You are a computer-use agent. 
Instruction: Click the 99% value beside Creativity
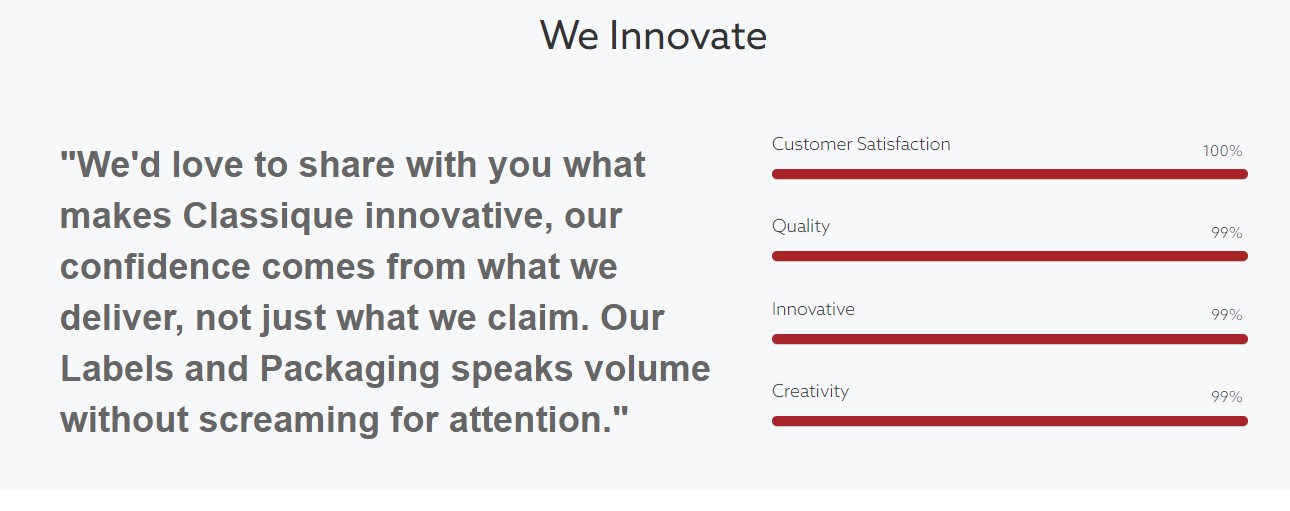pyautogui.click(x=1227, y=397)
